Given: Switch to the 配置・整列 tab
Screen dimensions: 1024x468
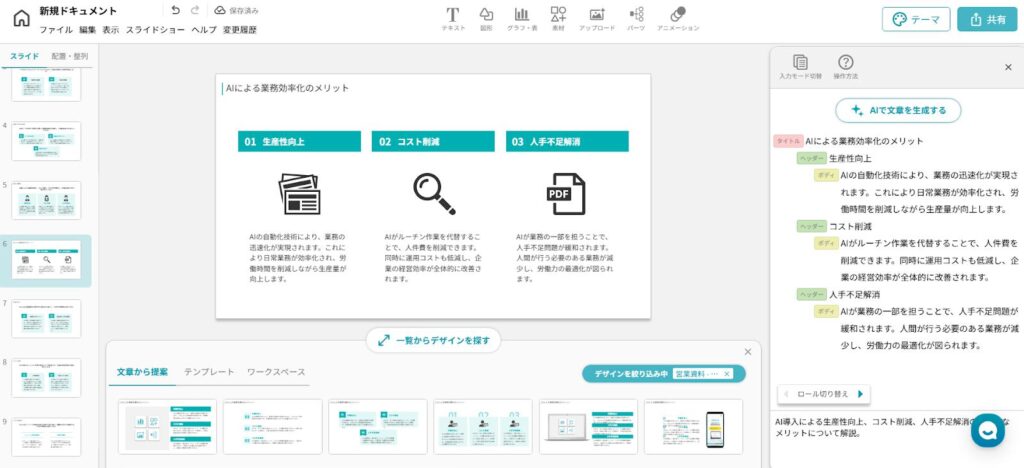Looking at the screenshot, I should pos(69,56).
